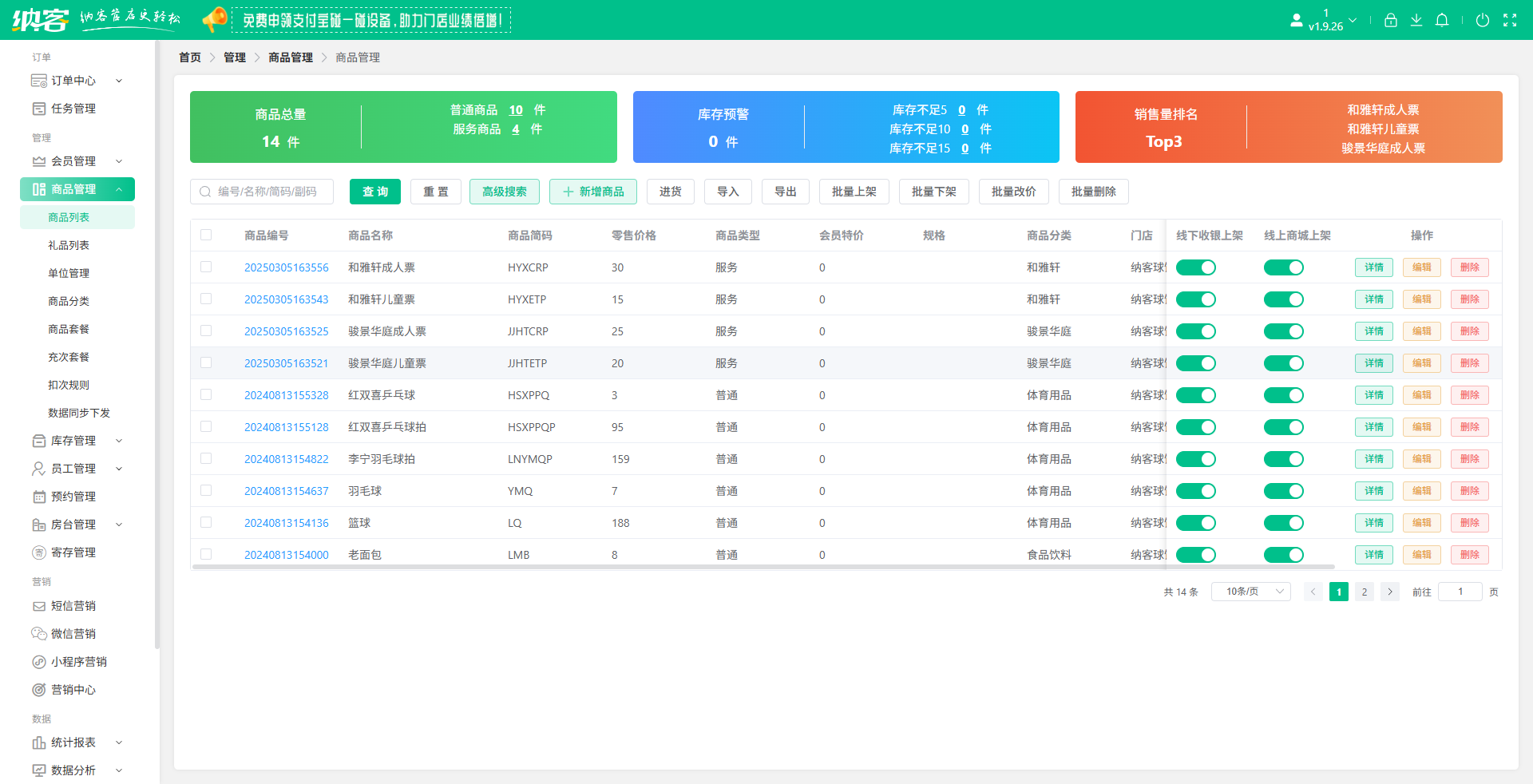Click the lock screen icon in the header
The image size is (1533, 784).
click(1390, 21)
